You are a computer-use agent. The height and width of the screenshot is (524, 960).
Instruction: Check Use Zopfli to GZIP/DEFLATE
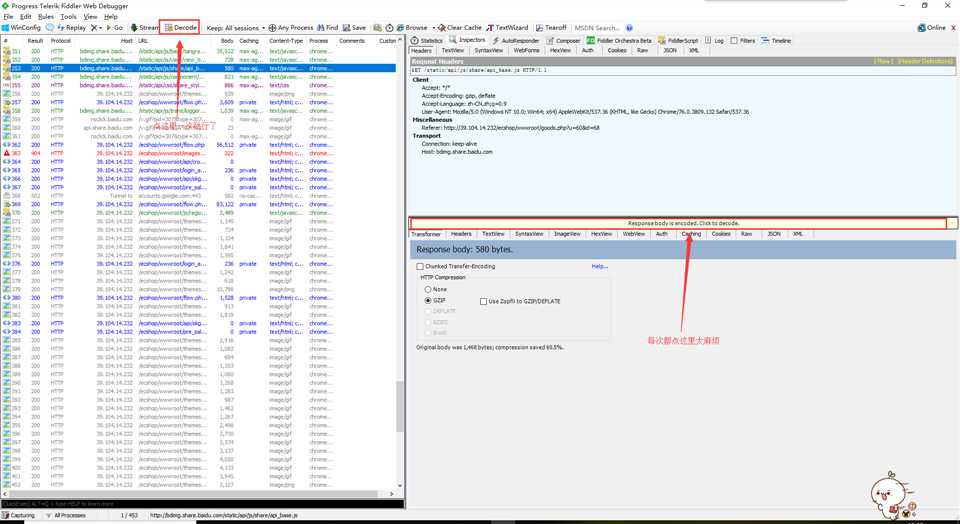point(484,301)
